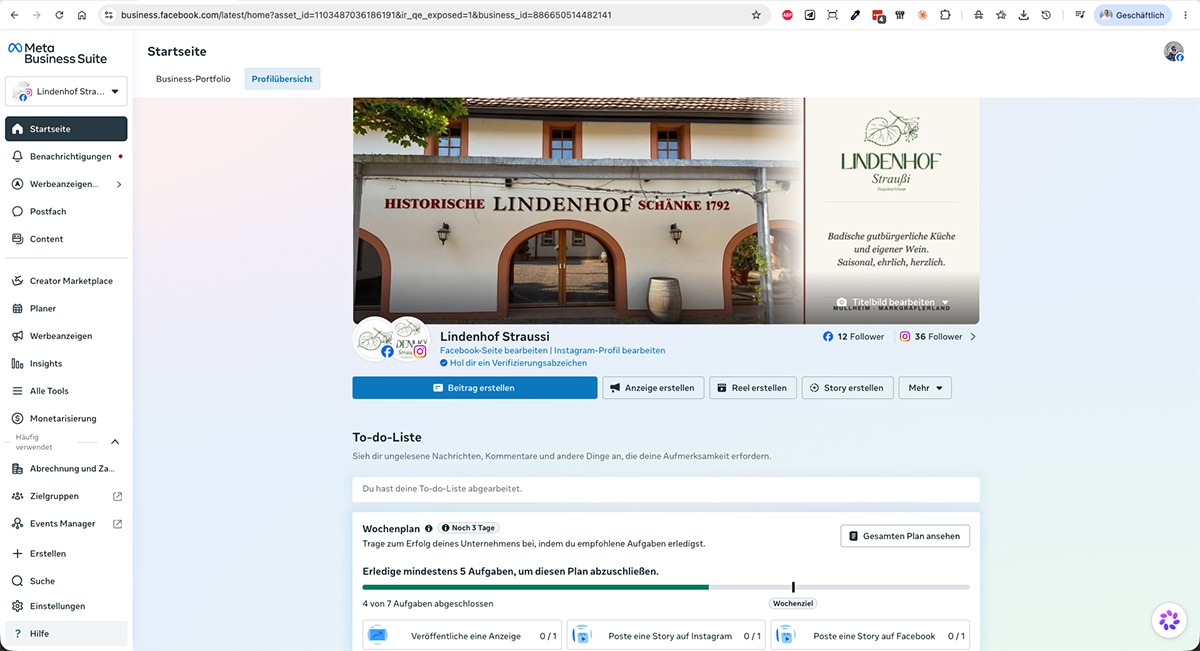Image resolution: width=1200 pixels, height=651 pixels.
Task: Click the Facebook page profile picture
Action: point(375,338)
